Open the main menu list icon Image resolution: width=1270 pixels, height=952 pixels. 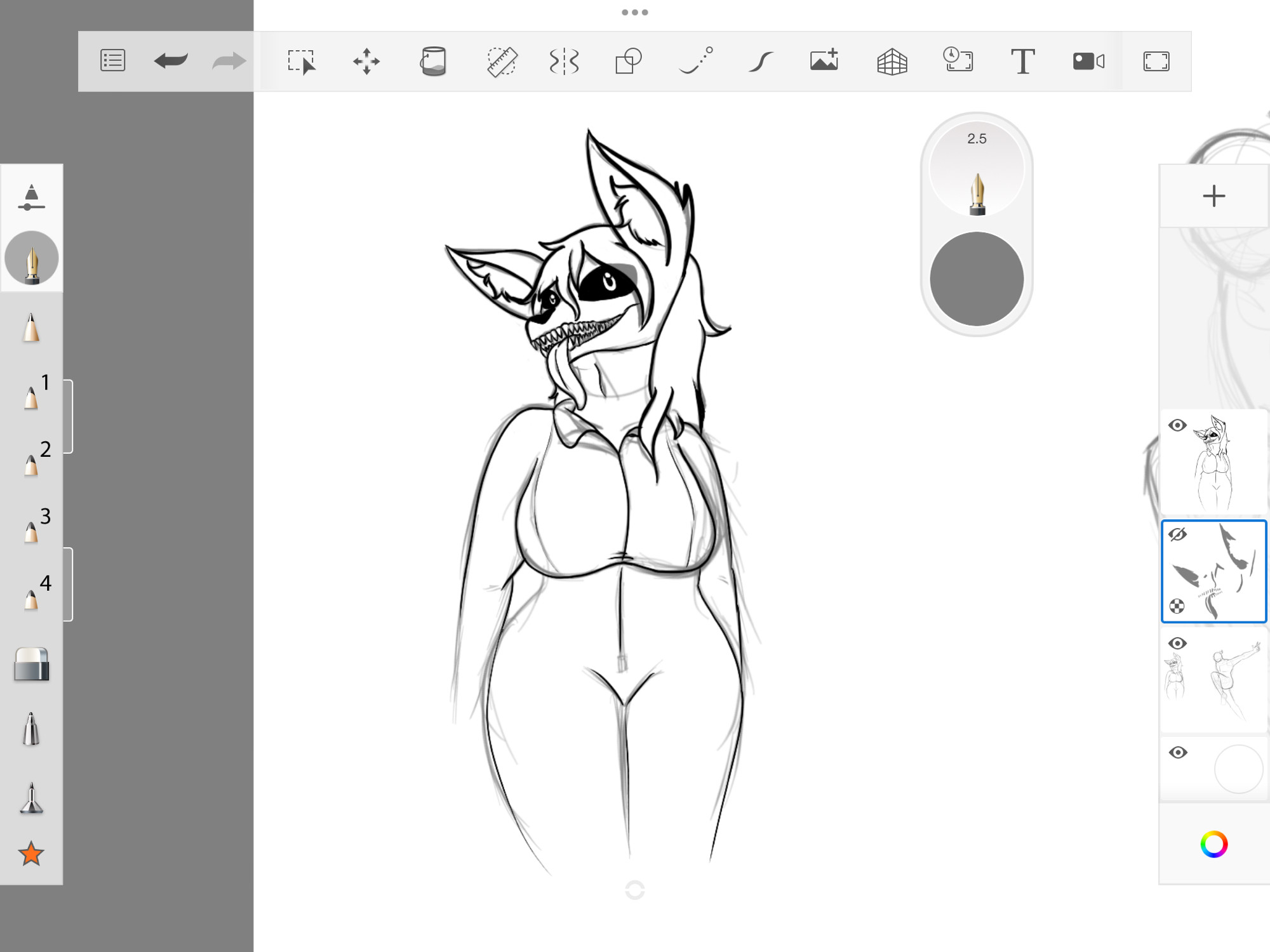(x=113, y=61)
